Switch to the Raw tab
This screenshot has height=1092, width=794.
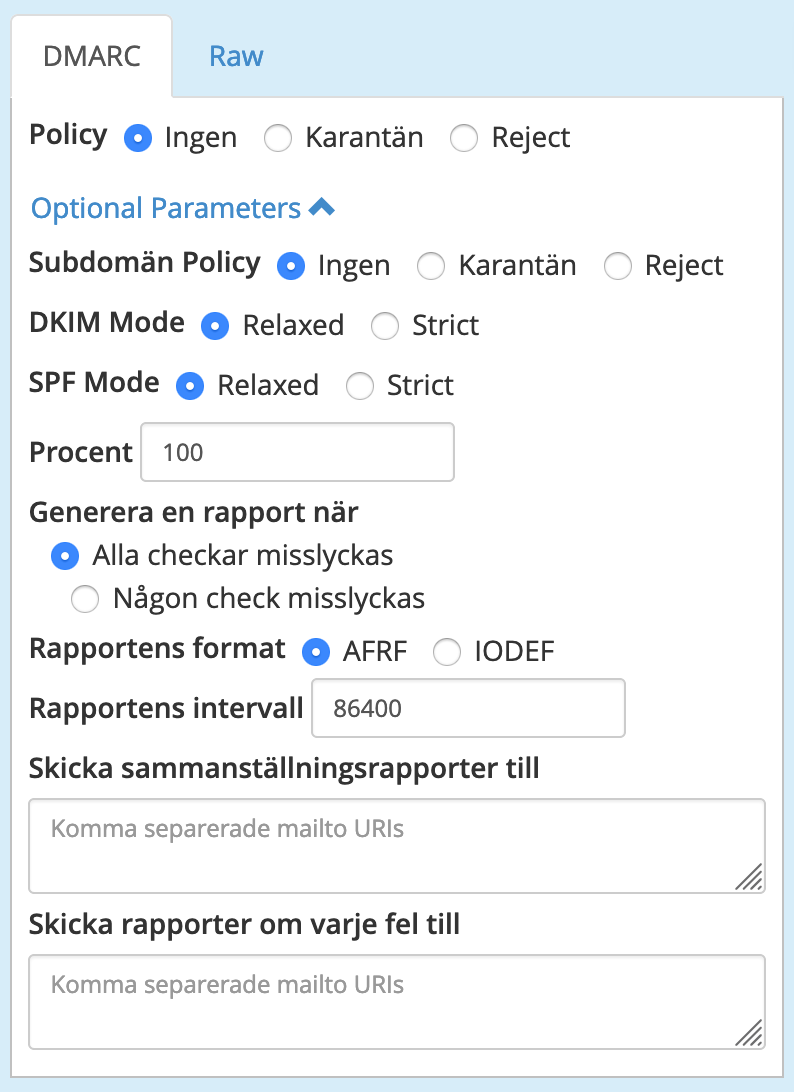235,56
